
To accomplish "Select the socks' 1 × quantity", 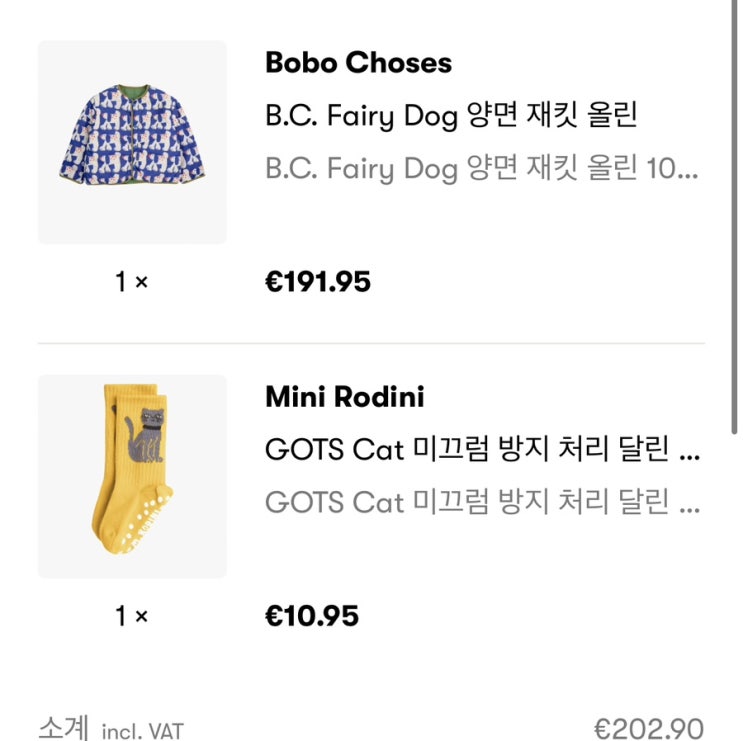I will click(x=131, y=616).
